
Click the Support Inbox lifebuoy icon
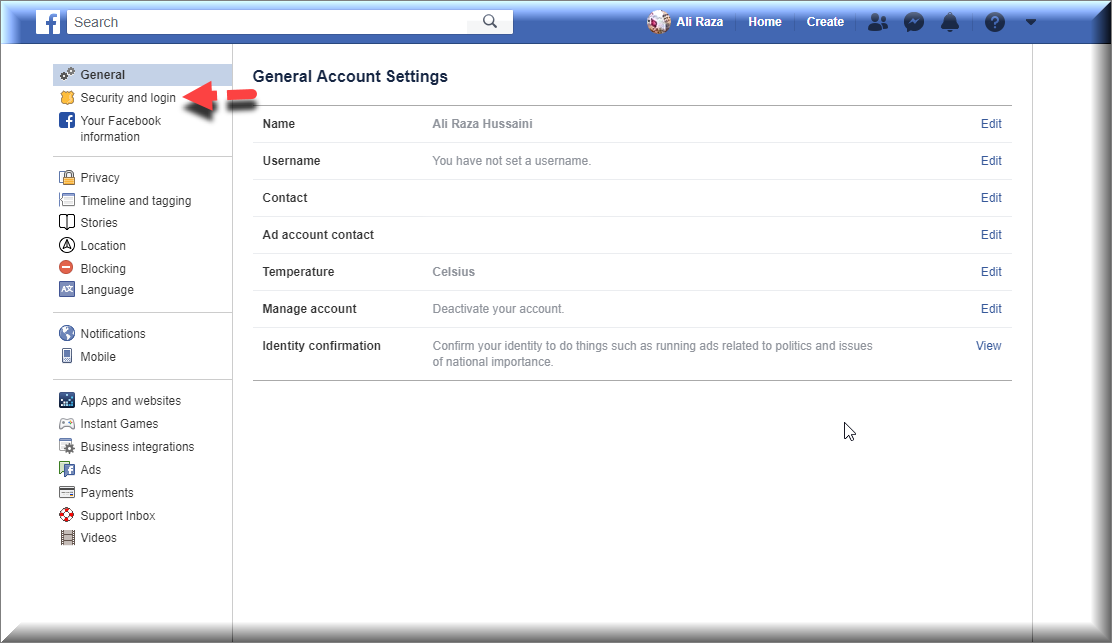(67, 516)
